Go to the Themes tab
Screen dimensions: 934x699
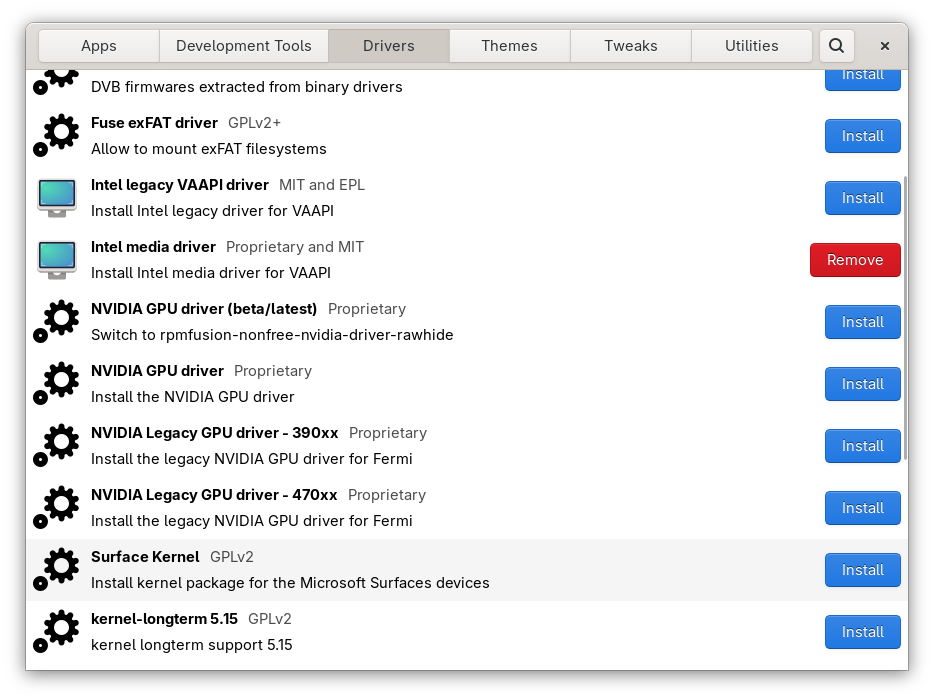(509, 46)
